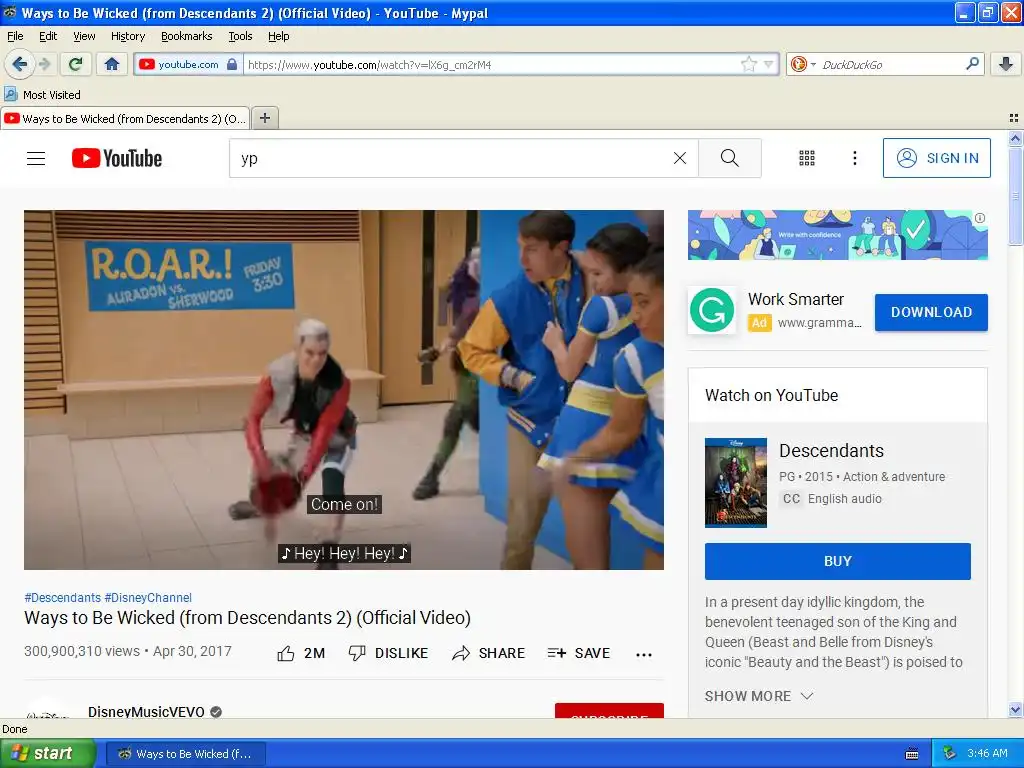Clear the YouTube search text with the X

(x=680, y=158)
